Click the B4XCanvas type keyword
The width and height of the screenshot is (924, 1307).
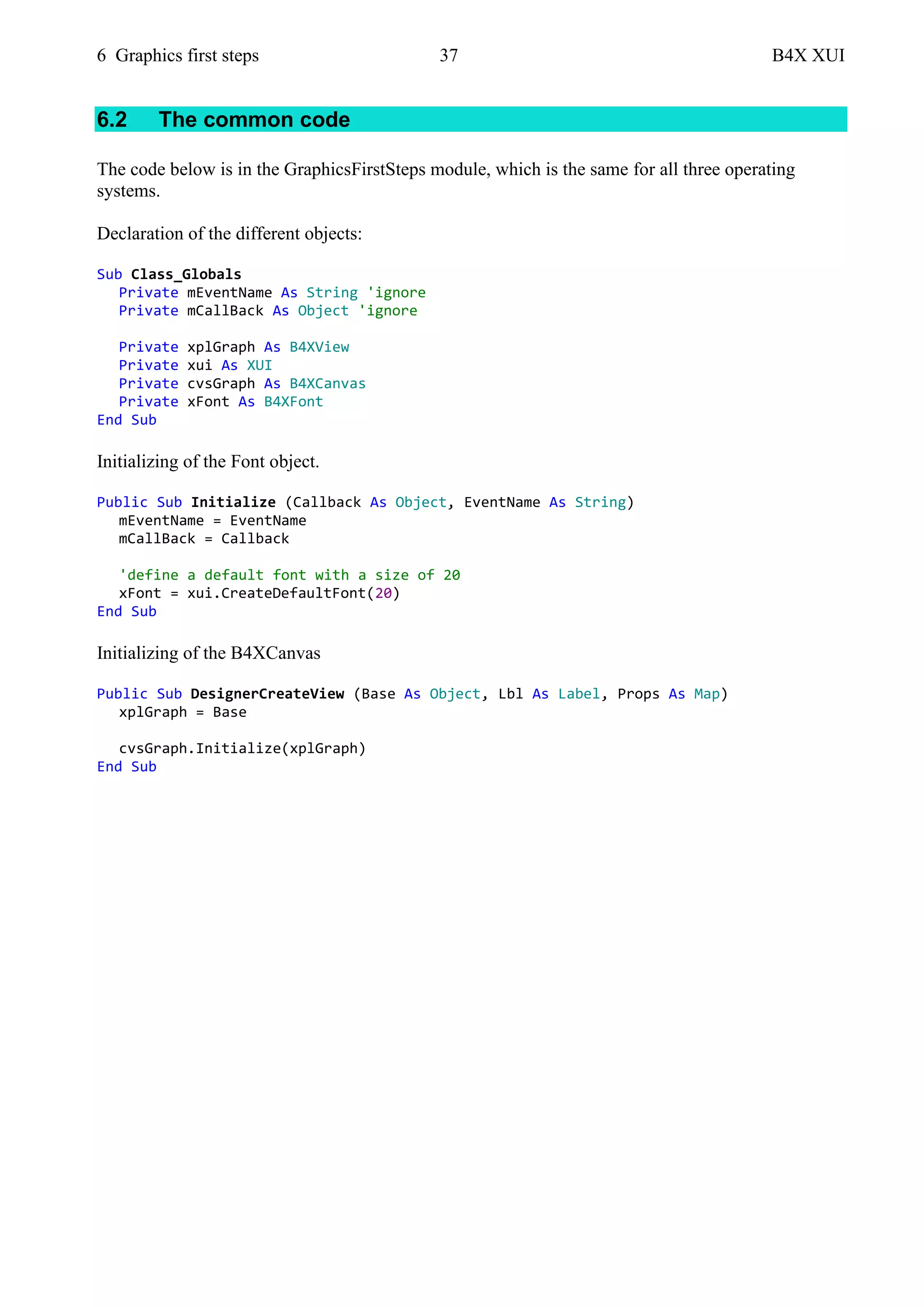327,384
